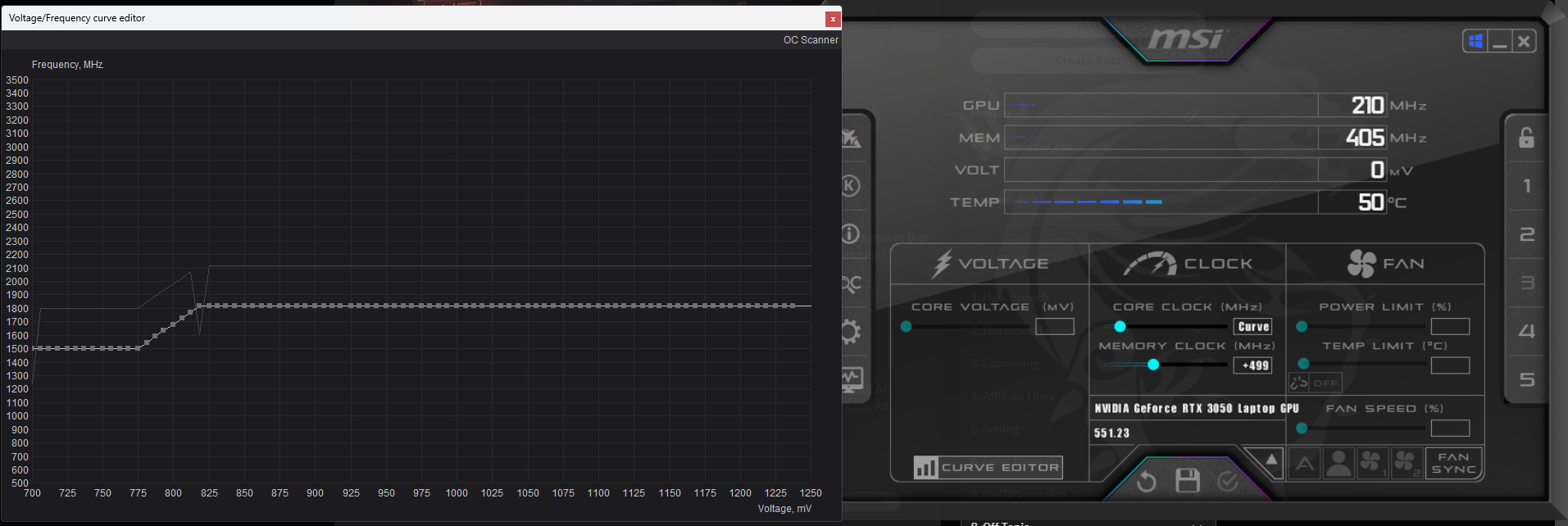
Task: Click the Fan Speed value field
Action: point(1450,428)
